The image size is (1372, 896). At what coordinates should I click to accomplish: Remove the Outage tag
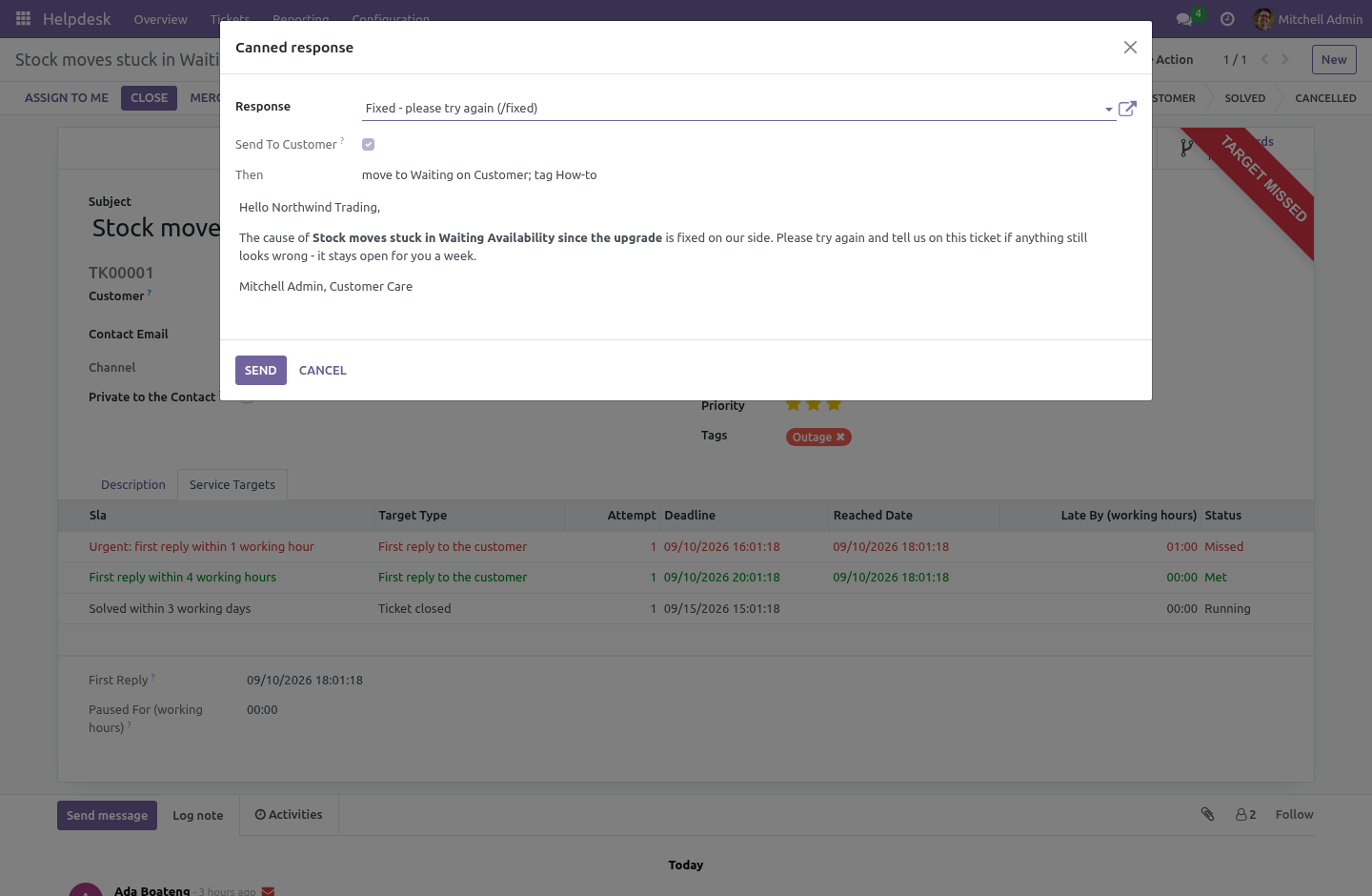(x=840, y=438)
